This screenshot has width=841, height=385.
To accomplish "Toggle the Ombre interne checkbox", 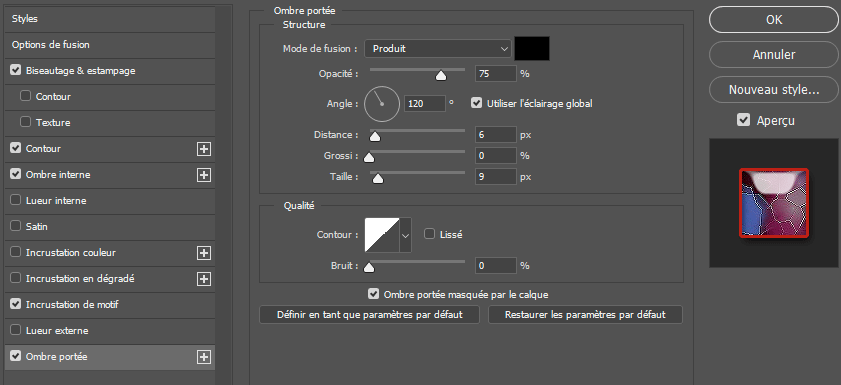I will click(16, 174).
